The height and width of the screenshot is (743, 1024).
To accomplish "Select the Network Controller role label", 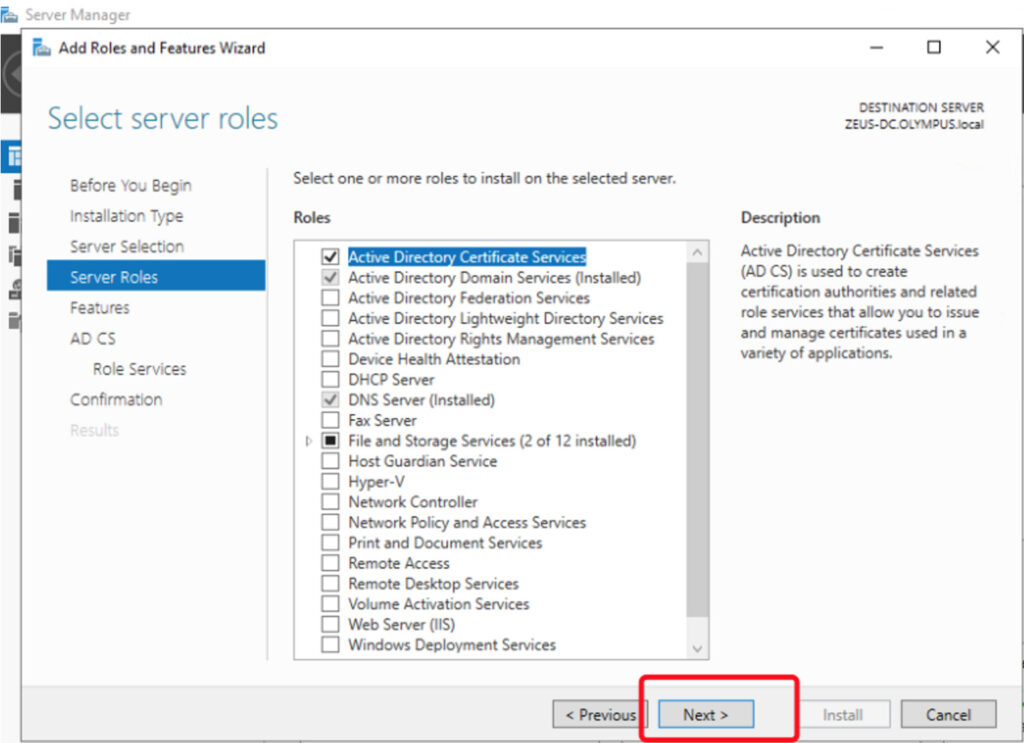I will click(x=412, y=502).
